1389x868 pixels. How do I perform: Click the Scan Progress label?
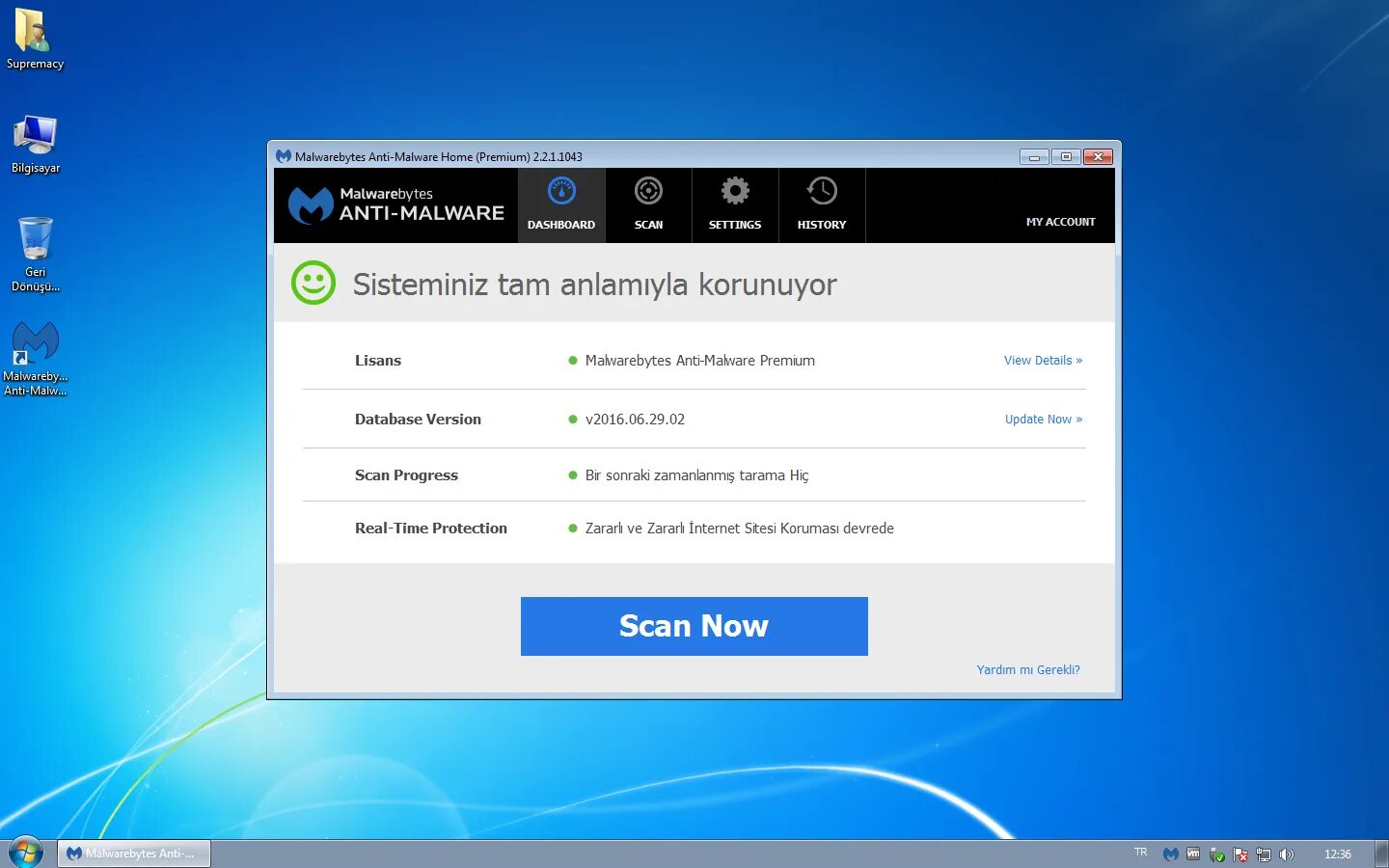coord(406,475)
